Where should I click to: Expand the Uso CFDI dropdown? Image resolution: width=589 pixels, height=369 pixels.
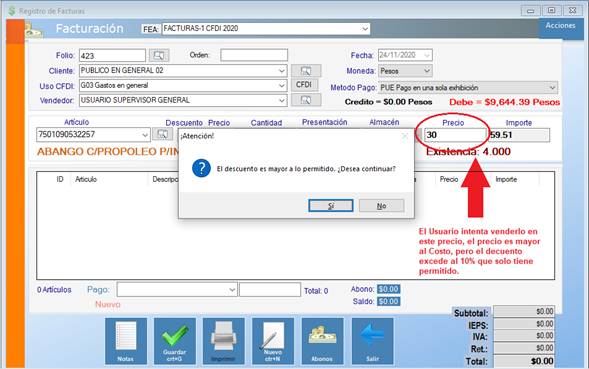(x=282, y=86)
